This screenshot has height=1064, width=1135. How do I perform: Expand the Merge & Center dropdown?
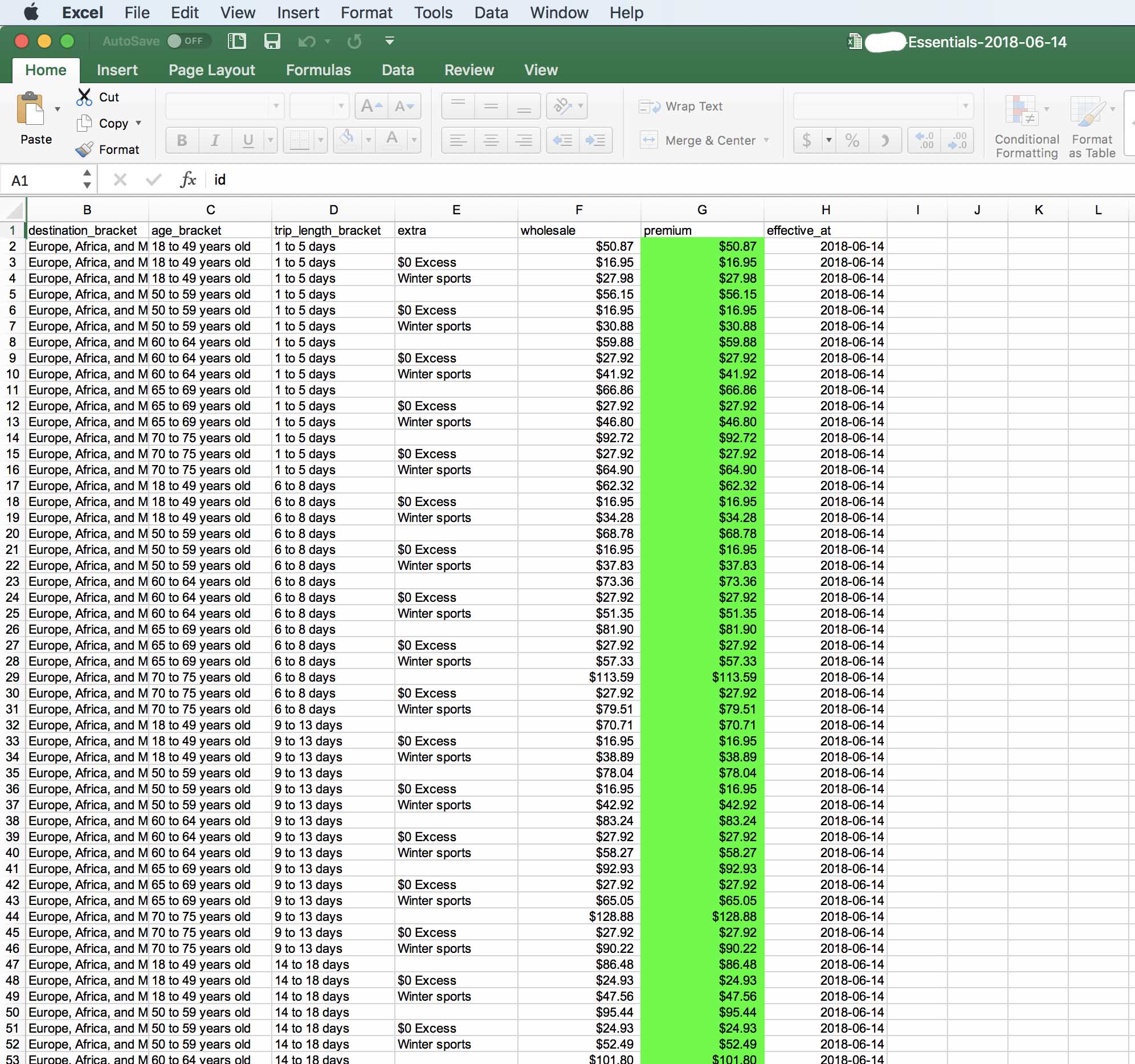click(x=767, y=140)
